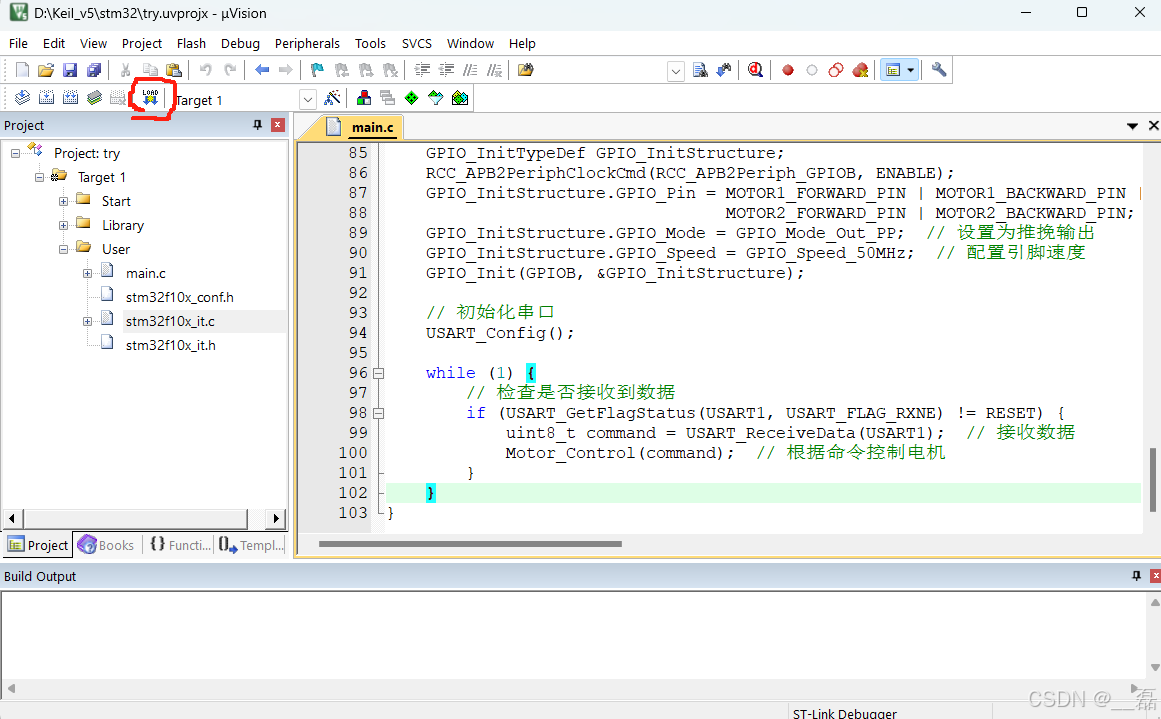Kill all breakpoints

pyautogui.click(x=860, y=70)
